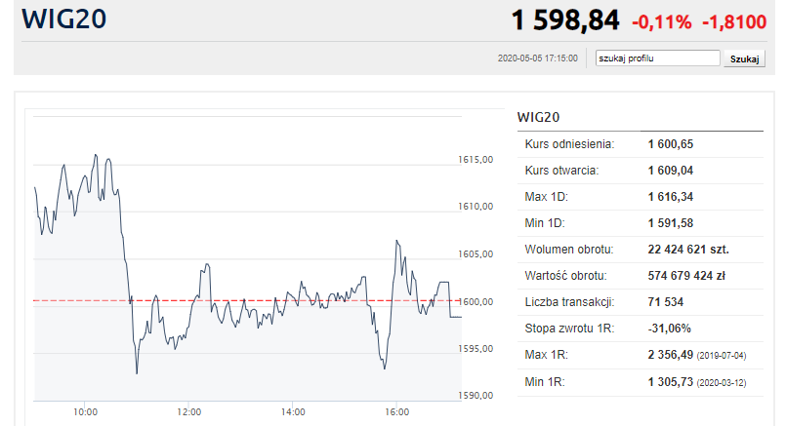The image size is (786, 426).
Task: Click the 1615,00 price axis label
Action: pyautogui.click(x=475, y=159)
